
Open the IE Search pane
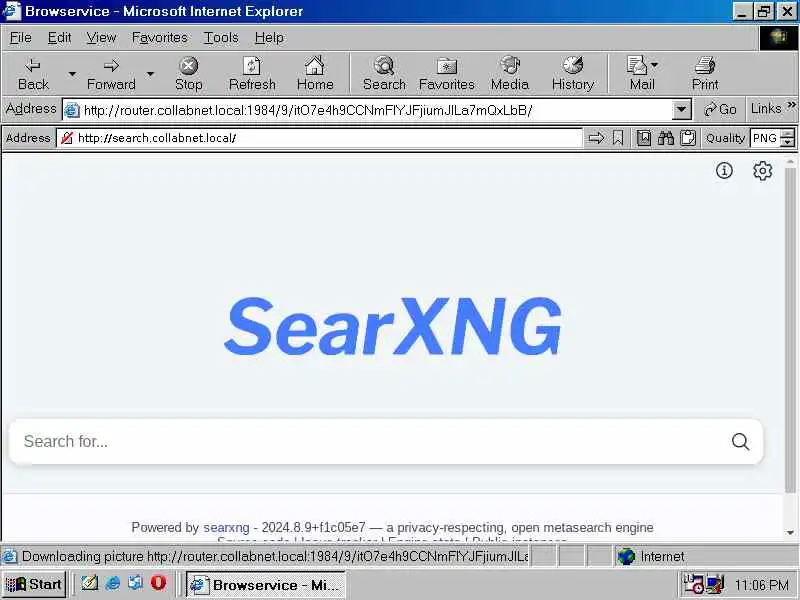click(384, 74)
